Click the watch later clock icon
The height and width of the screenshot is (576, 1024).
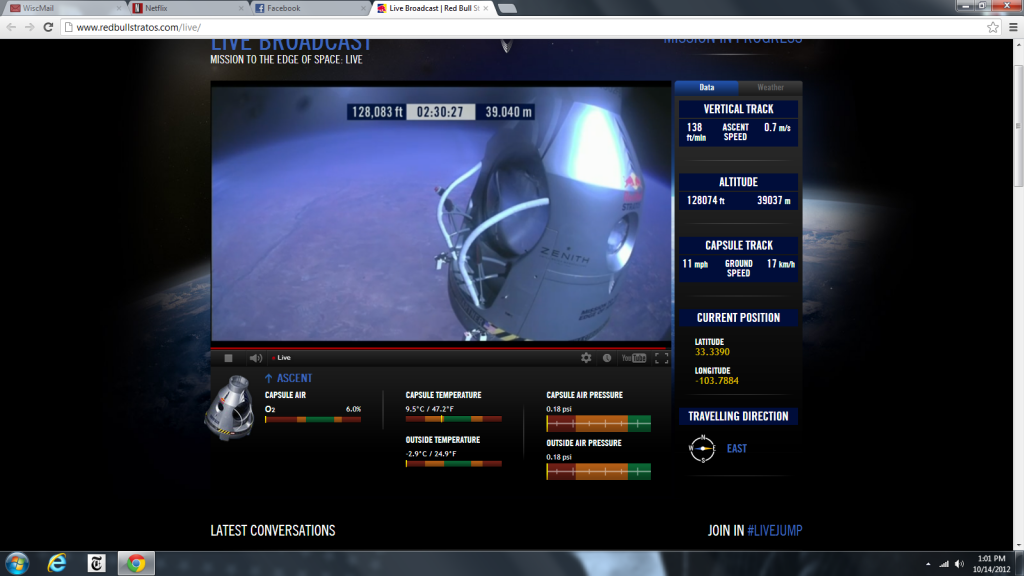(607, 358)
